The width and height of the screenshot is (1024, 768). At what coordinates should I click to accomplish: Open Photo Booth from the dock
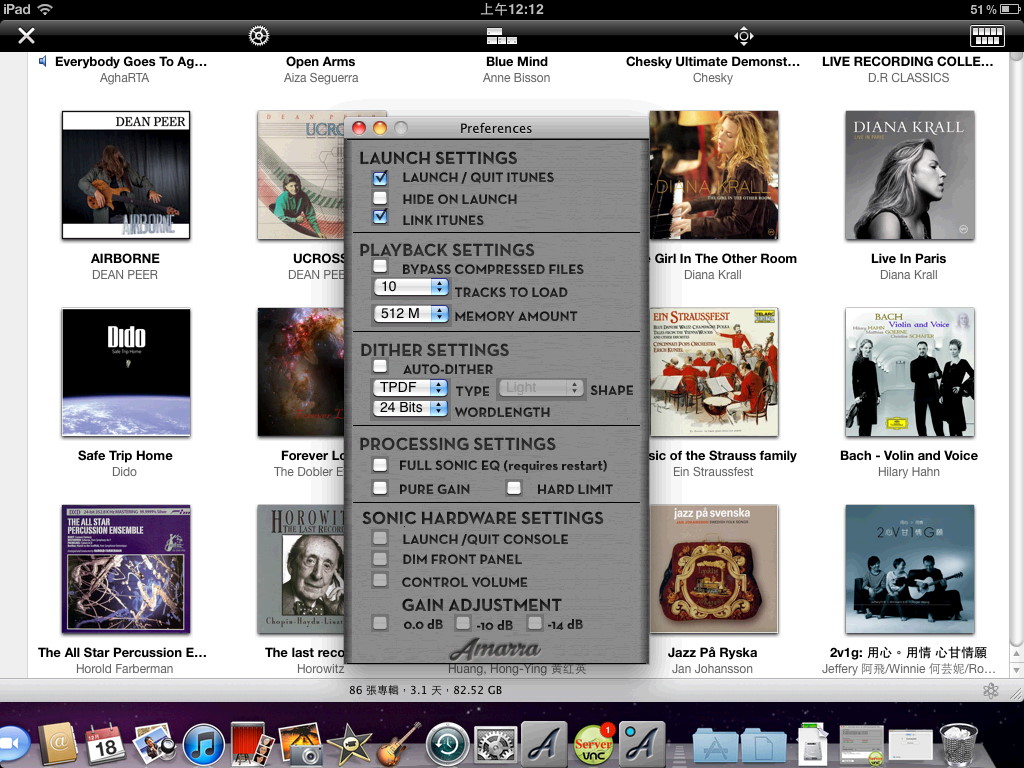[x=251, y=744]
